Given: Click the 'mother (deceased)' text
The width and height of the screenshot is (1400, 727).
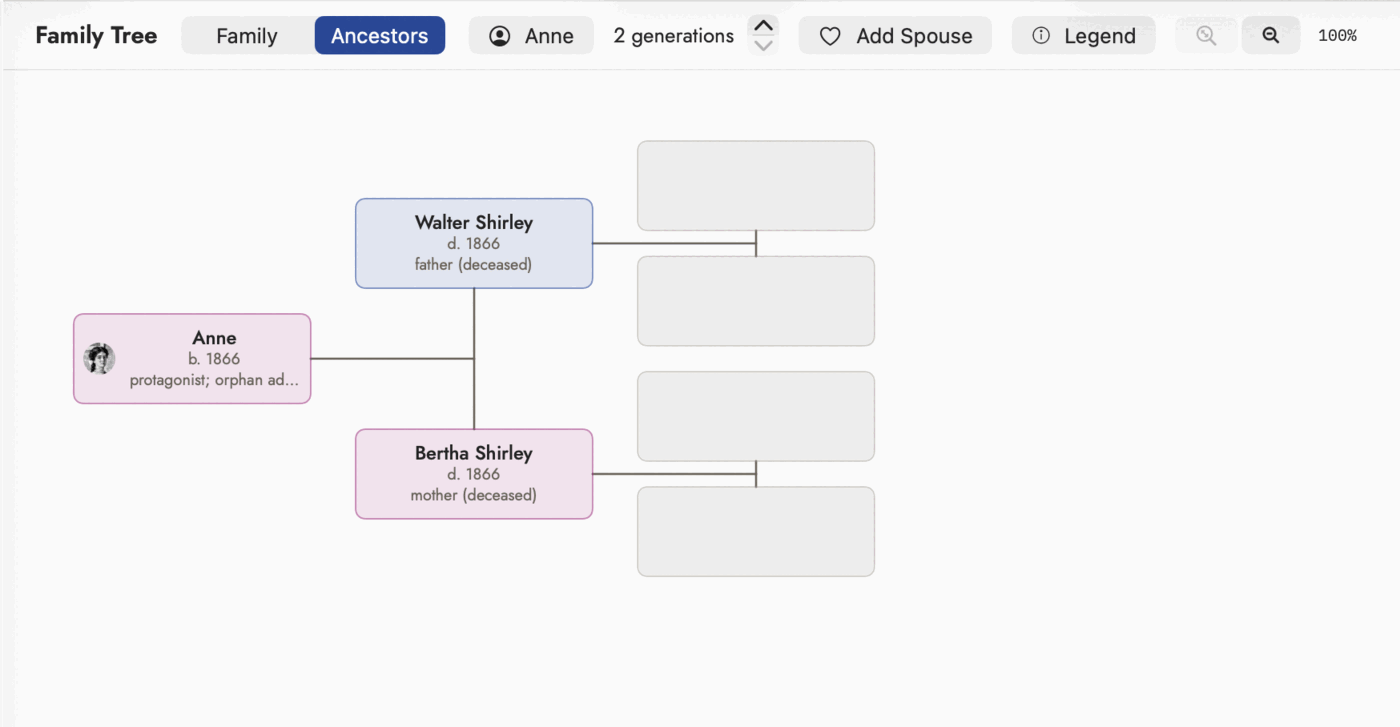Looking at the screenshot, I should tap(474, 495).
